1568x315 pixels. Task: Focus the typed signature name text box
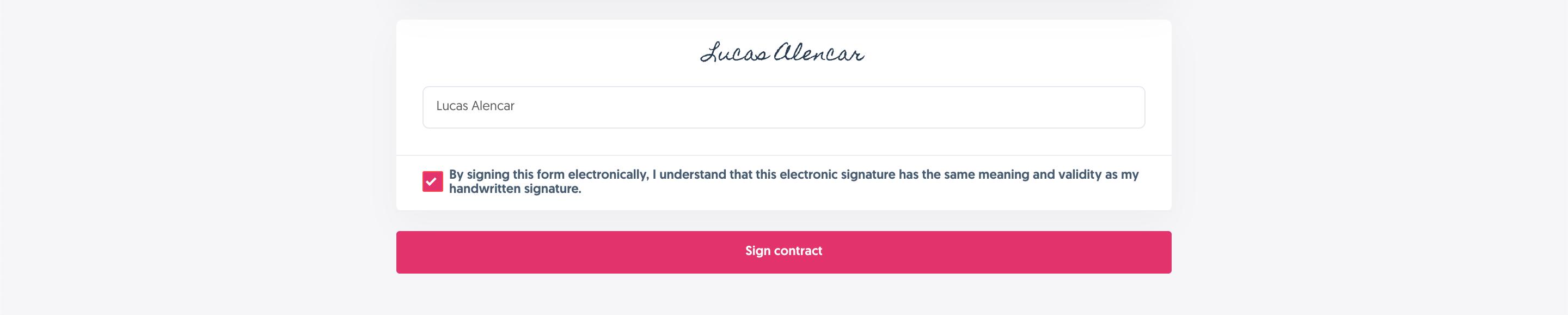point(783,107)
